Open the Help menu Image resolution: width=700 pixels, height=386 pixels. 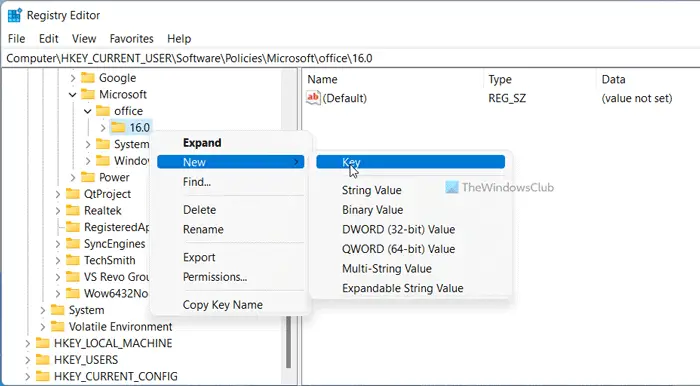pos(179,39)
